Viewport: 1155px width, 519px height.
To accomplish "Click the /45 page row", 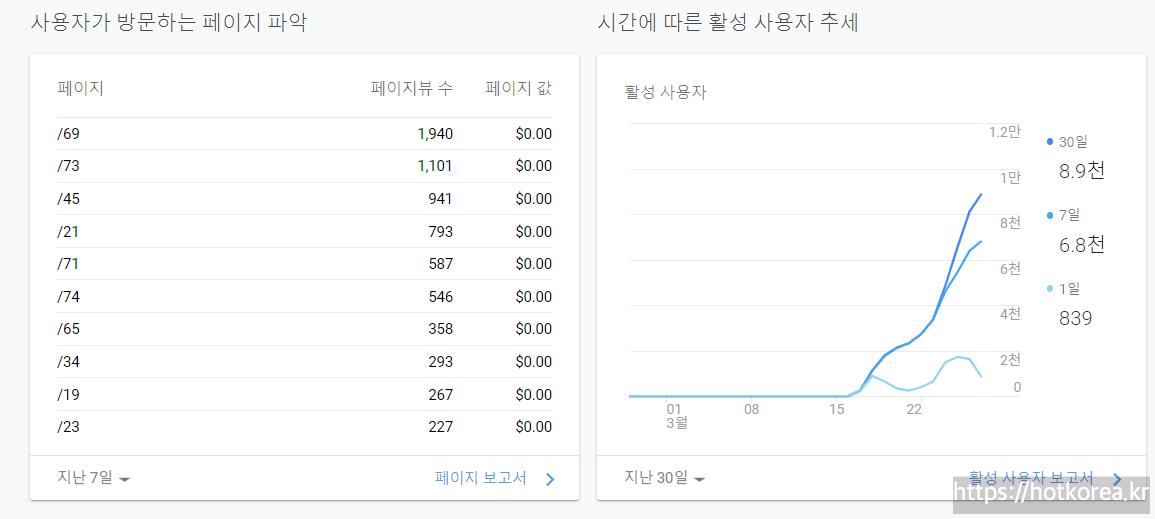I will (304, 199).
